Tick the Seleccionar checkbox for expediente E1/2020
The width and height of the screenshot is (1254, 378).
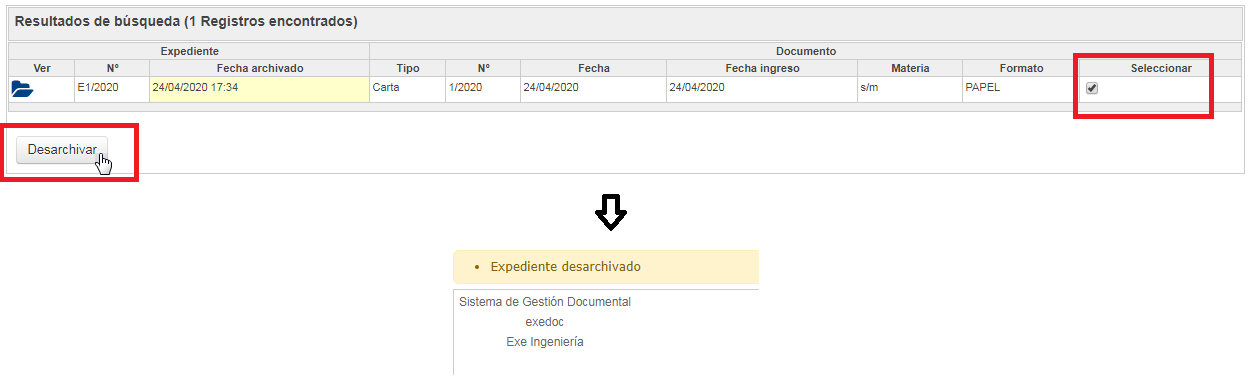1092,88
